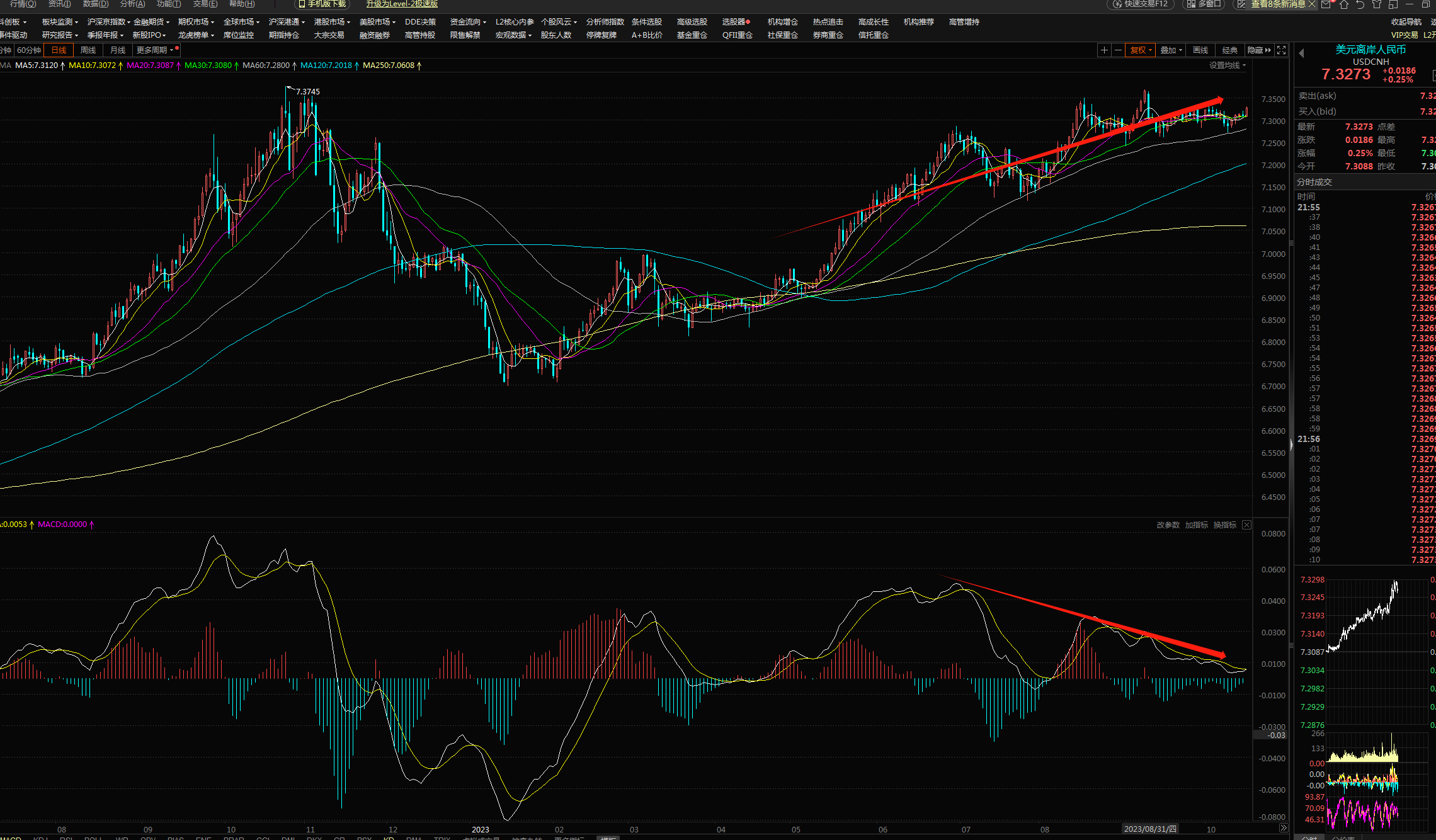Image resolution: width=1436 pixels, height=840 pixels.
Task: Switch to 周线 weekly tab
Action: [88, 50]
